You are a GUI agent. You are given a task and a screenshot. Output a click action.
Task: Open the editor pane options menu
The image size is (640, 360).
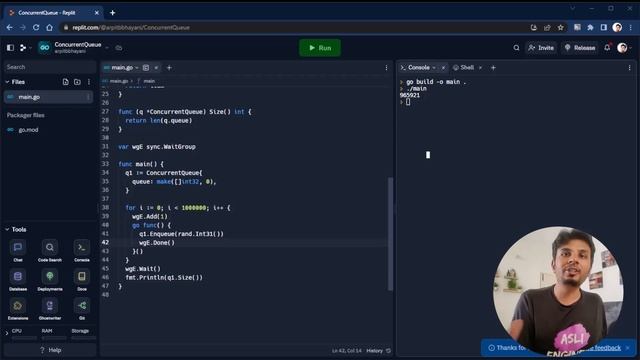point(386,68)
